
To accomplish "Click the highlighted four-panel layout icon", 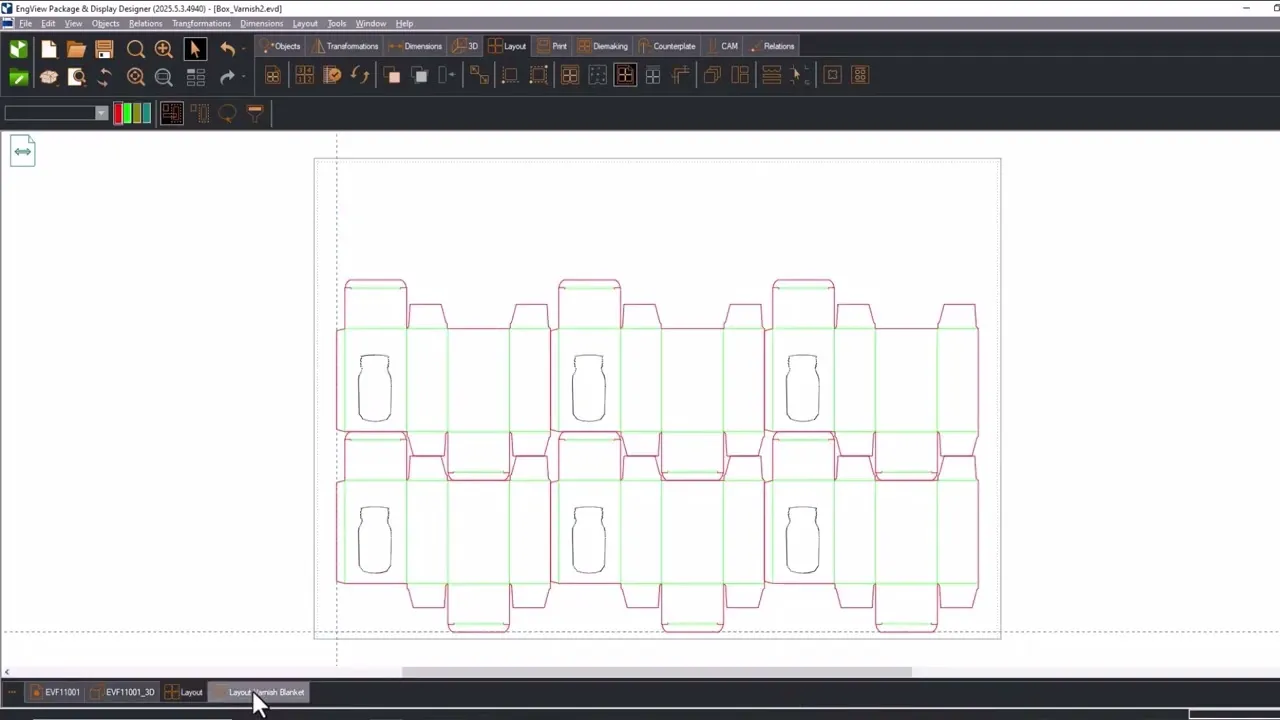I will coord(625,75).
